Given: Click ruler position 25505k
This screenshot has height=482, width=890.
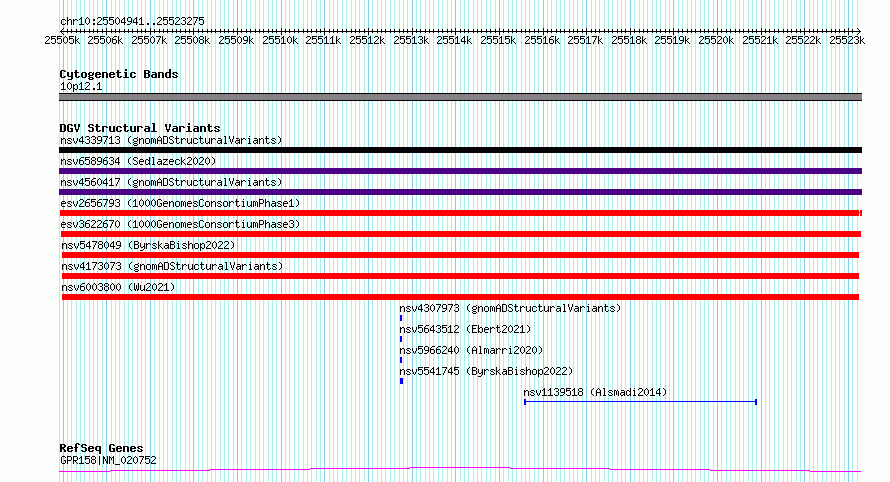Looking at the screenshot, I should click(62, 40).
